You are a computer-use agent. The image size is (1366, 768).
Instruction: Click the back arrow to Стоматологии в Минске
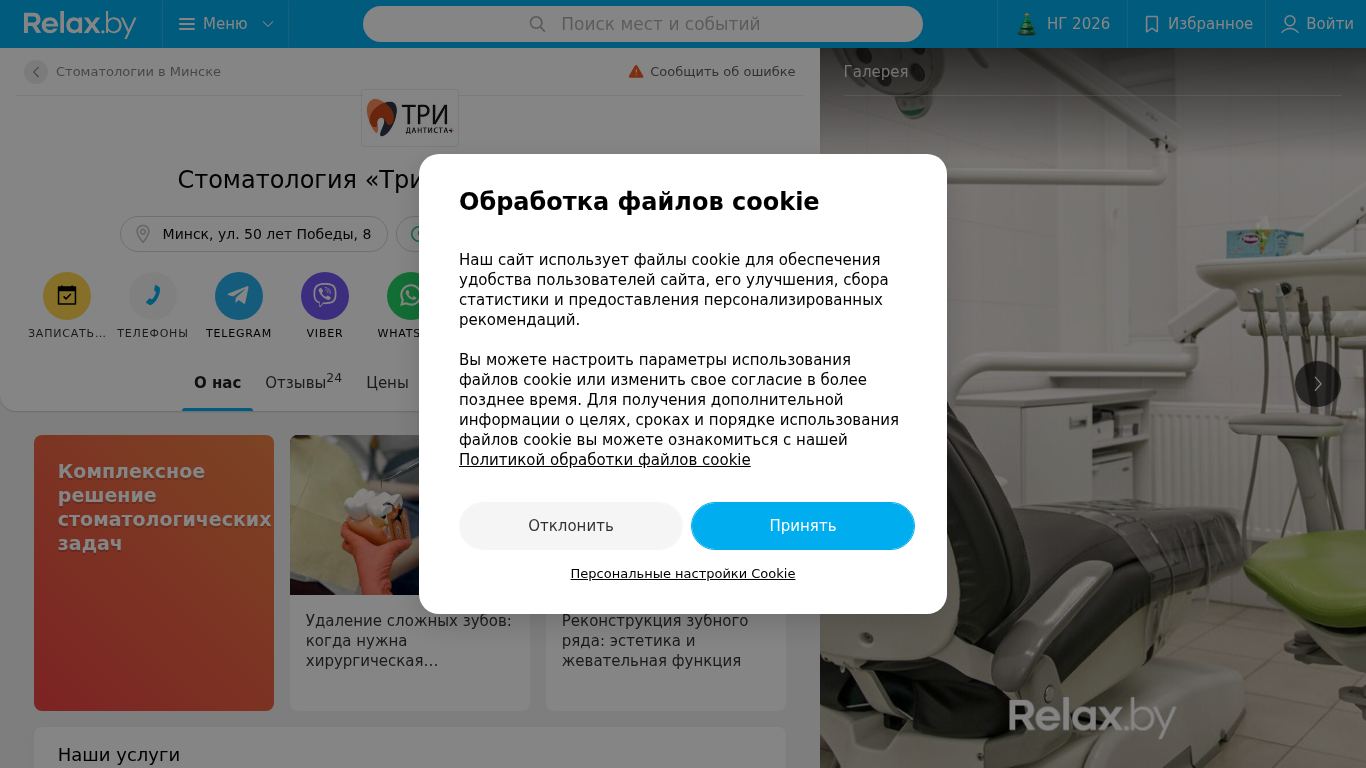36,72
